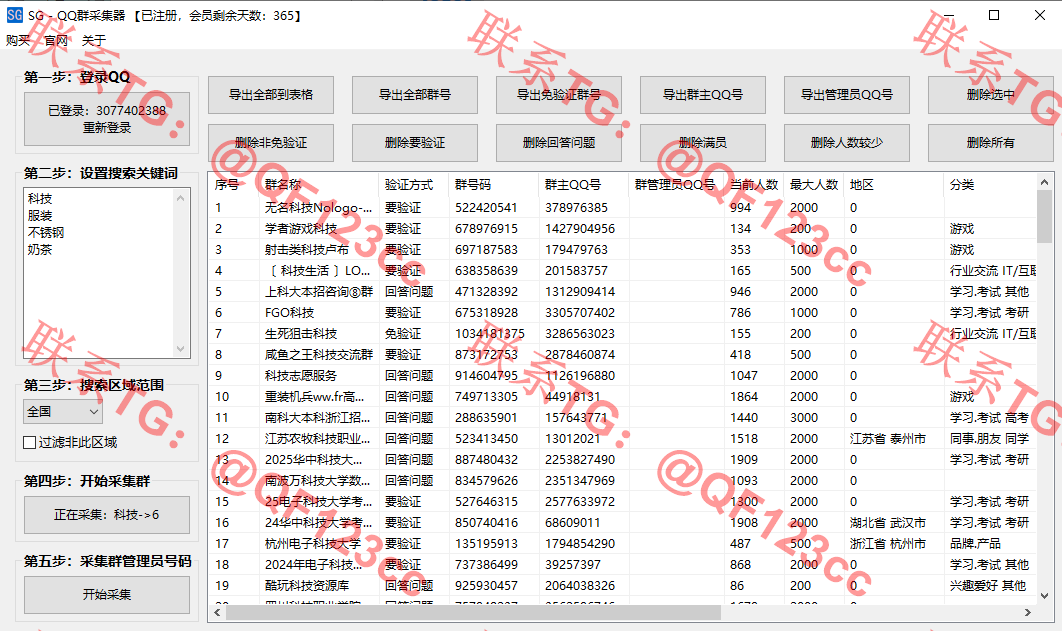The height and width of the screenshot is (631, 1062).
Task: Click 导出免验证群号 button
Action: [559, 95]
